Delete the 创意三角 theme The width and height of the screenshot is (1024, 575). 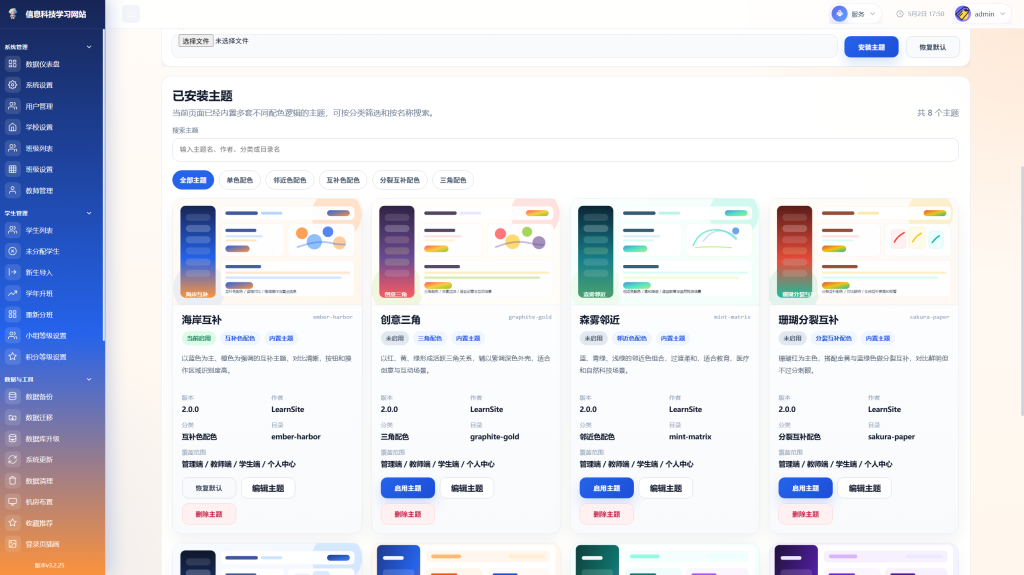click(x=408, y=514)
